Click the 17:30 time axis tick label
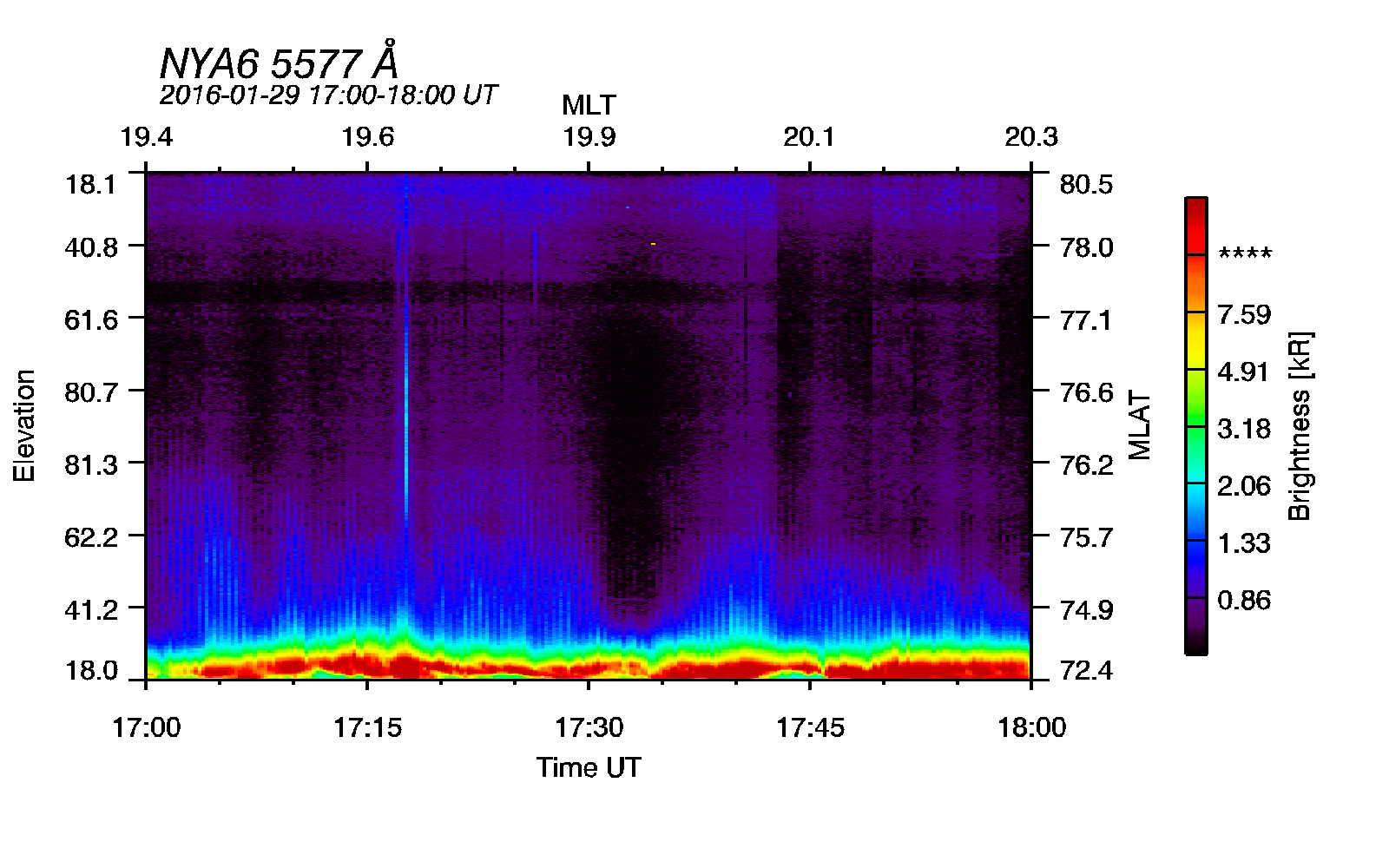The image size is (1389, 868). pyautogui.click(x=589, y=727)
